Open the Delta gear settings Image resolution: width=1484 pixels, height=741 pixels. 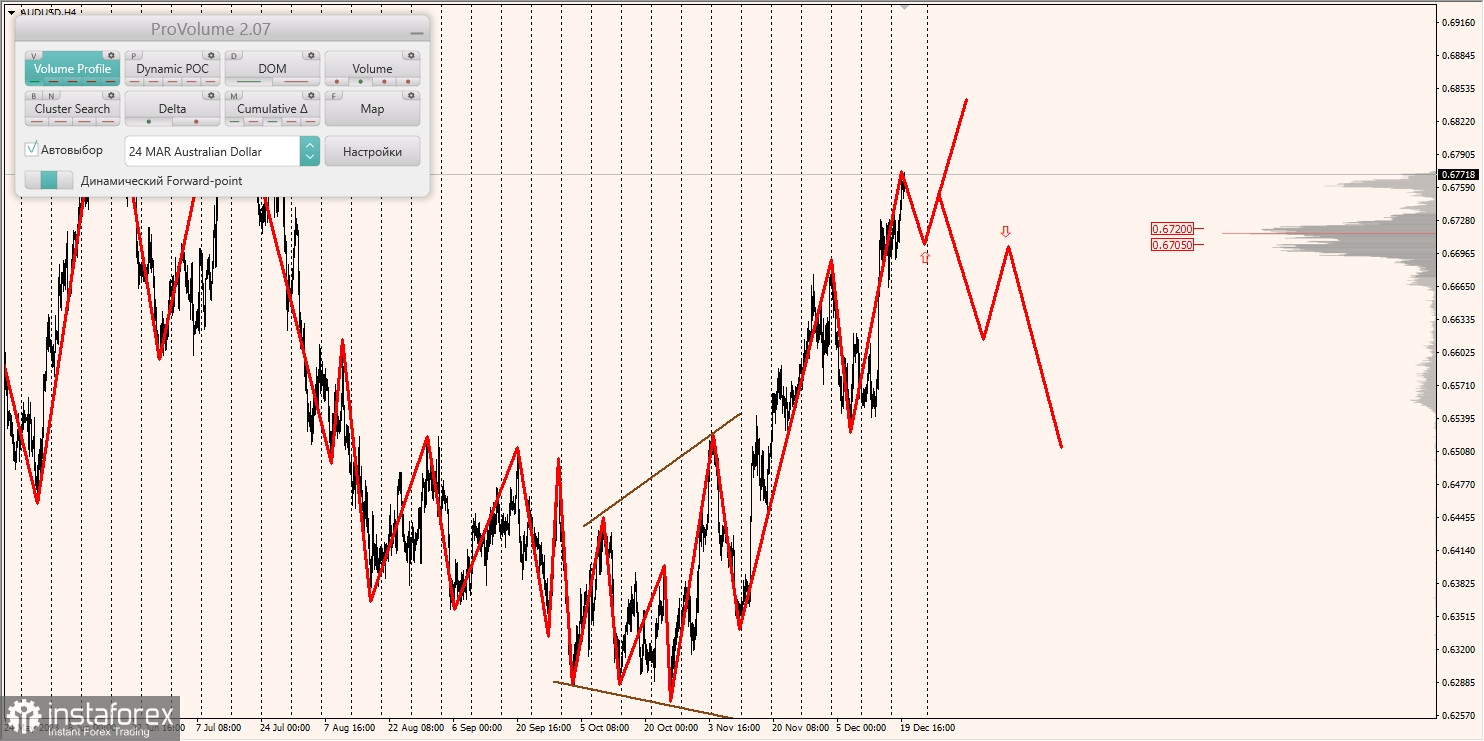(211, 95)
